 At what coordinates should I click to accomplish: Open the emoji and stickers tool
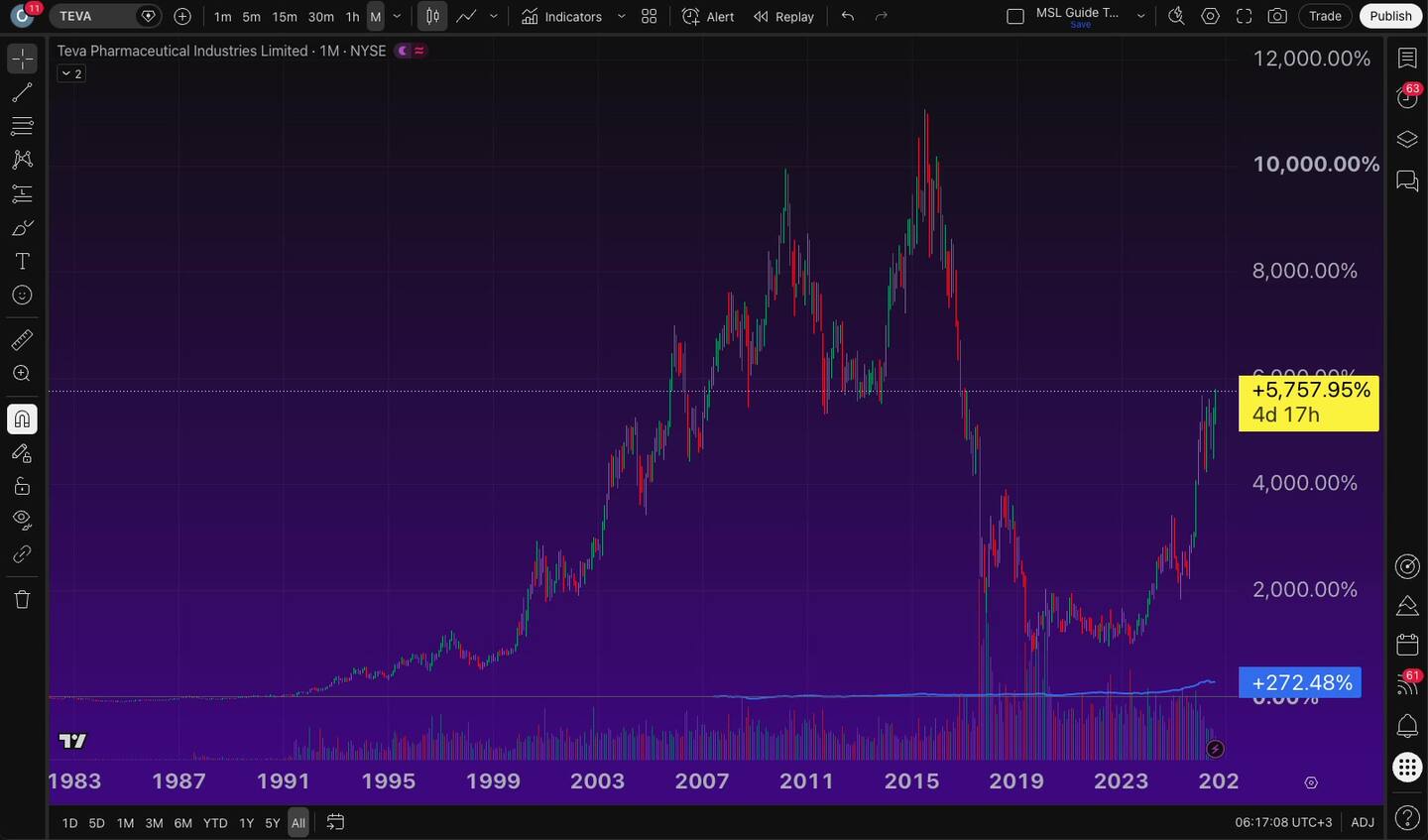click(22, 295)
